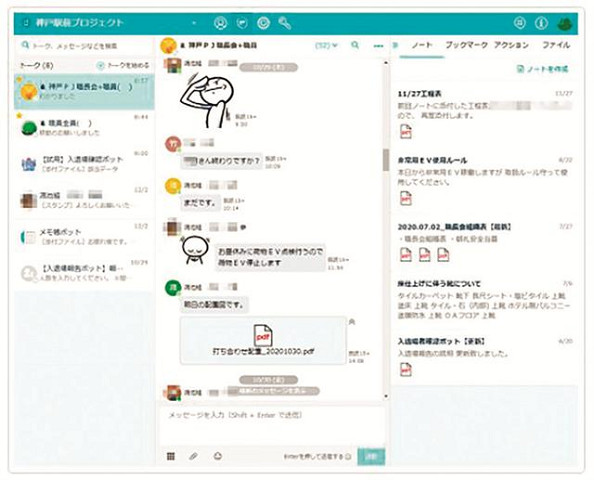Switch to the ブックマーク tab

(x=467, y=45)
